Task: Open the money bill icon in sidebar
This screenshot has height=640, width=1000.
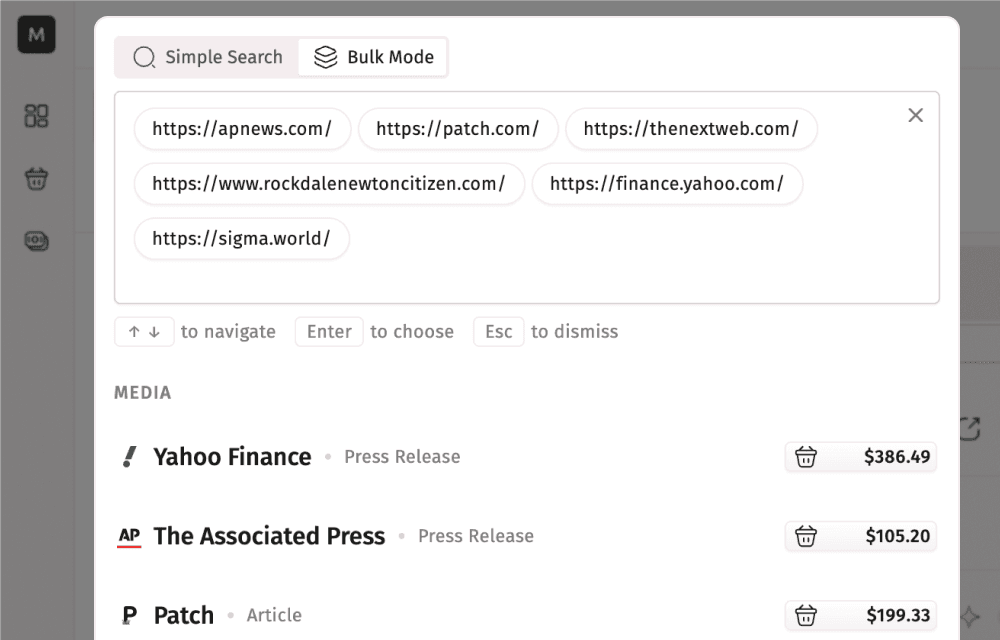Action: (36, 241)
